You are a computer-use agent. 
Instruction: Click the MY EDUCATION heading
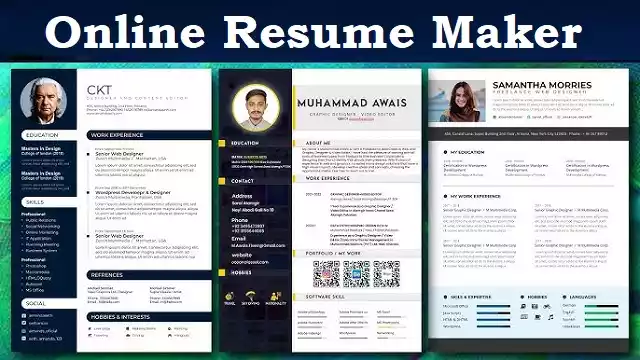467,152
